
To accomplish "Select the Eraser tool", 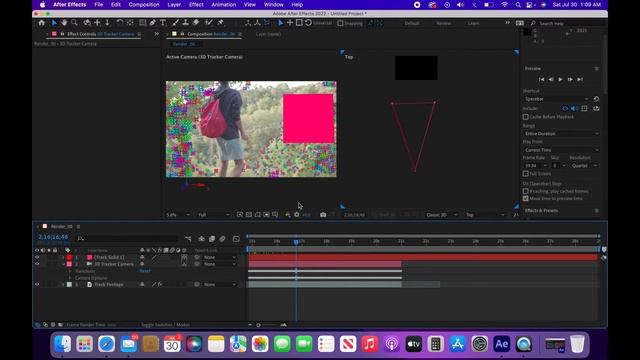I will (196, 23).
